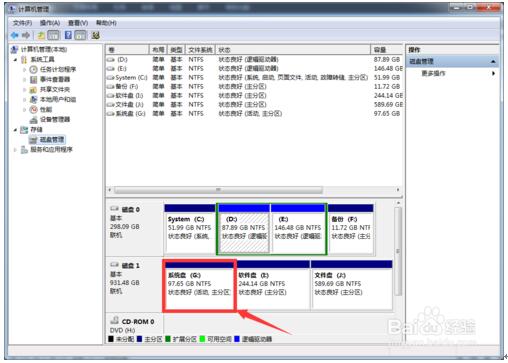Click the 磁盘 1 disk icon

[x=114, y=265]
